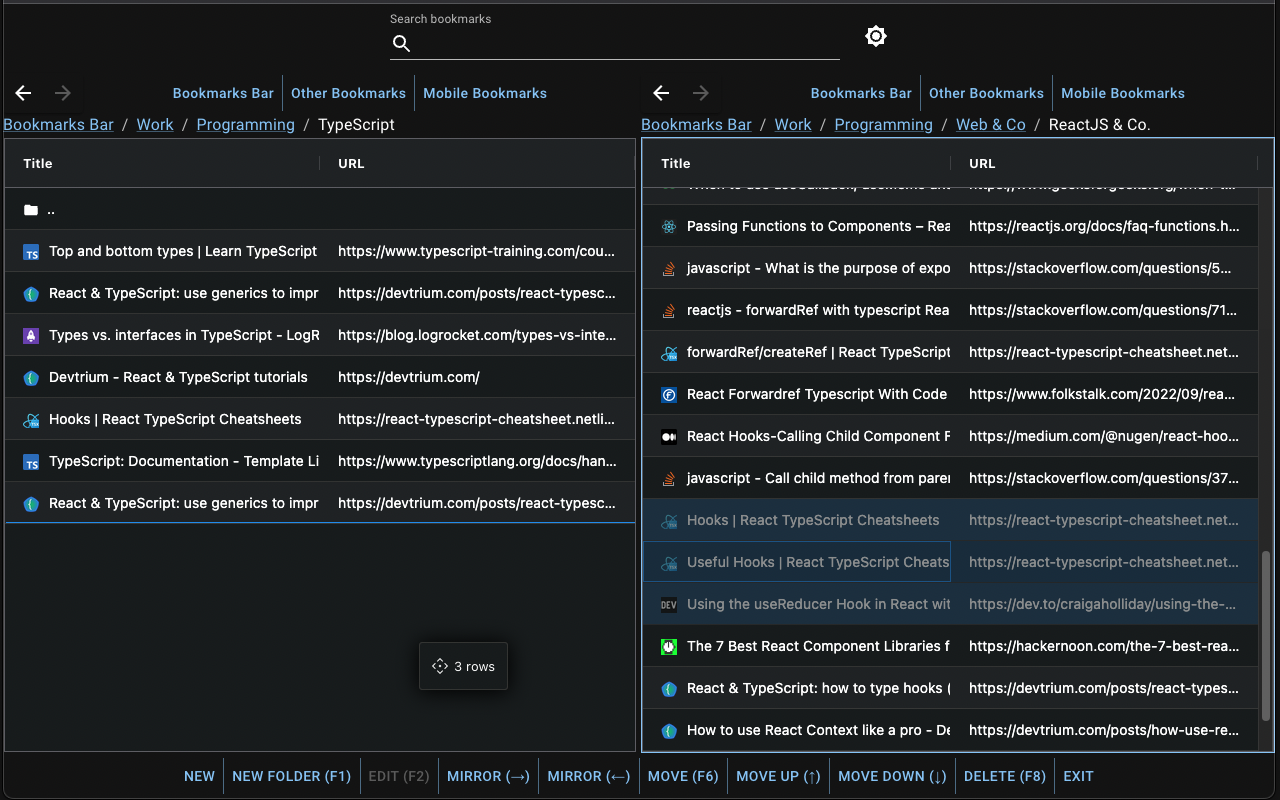The image size is (1280, 800).
Task: Click the URL column header in left pane
Action: pos(477,163)
